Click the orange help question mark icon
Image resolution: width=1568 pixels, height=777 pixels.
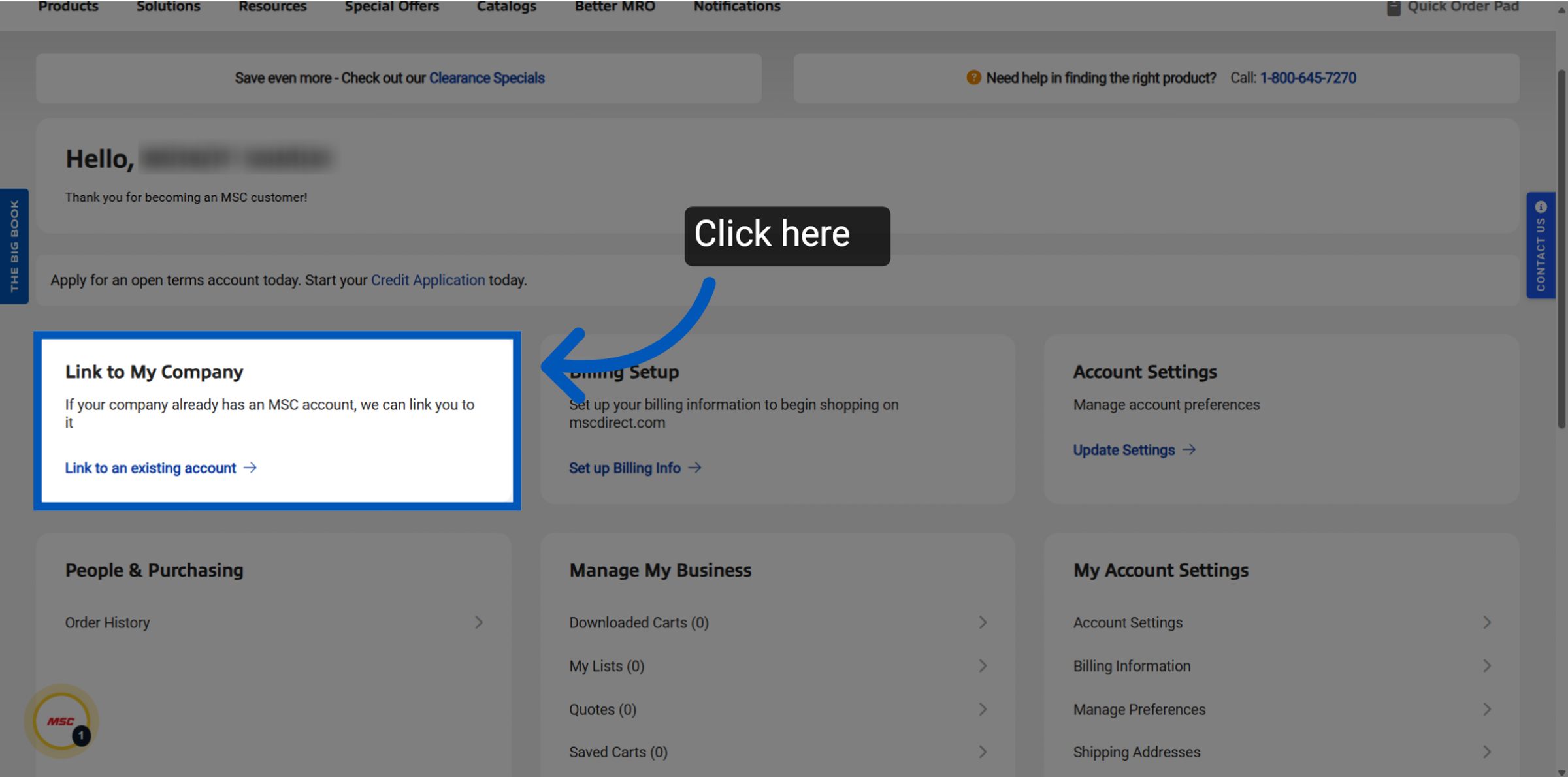tap(973, 78)
